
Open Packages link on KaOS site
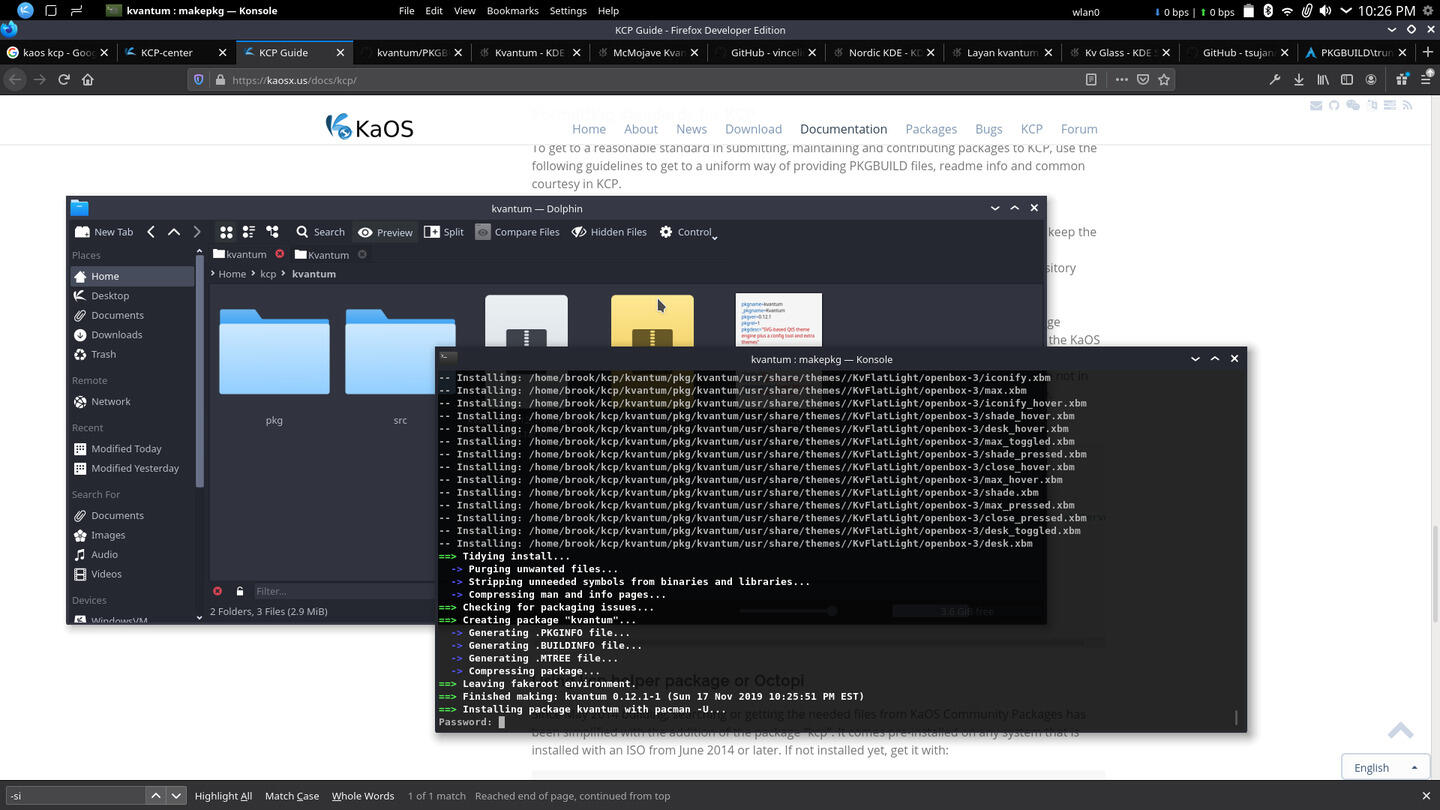coord(931,129)
